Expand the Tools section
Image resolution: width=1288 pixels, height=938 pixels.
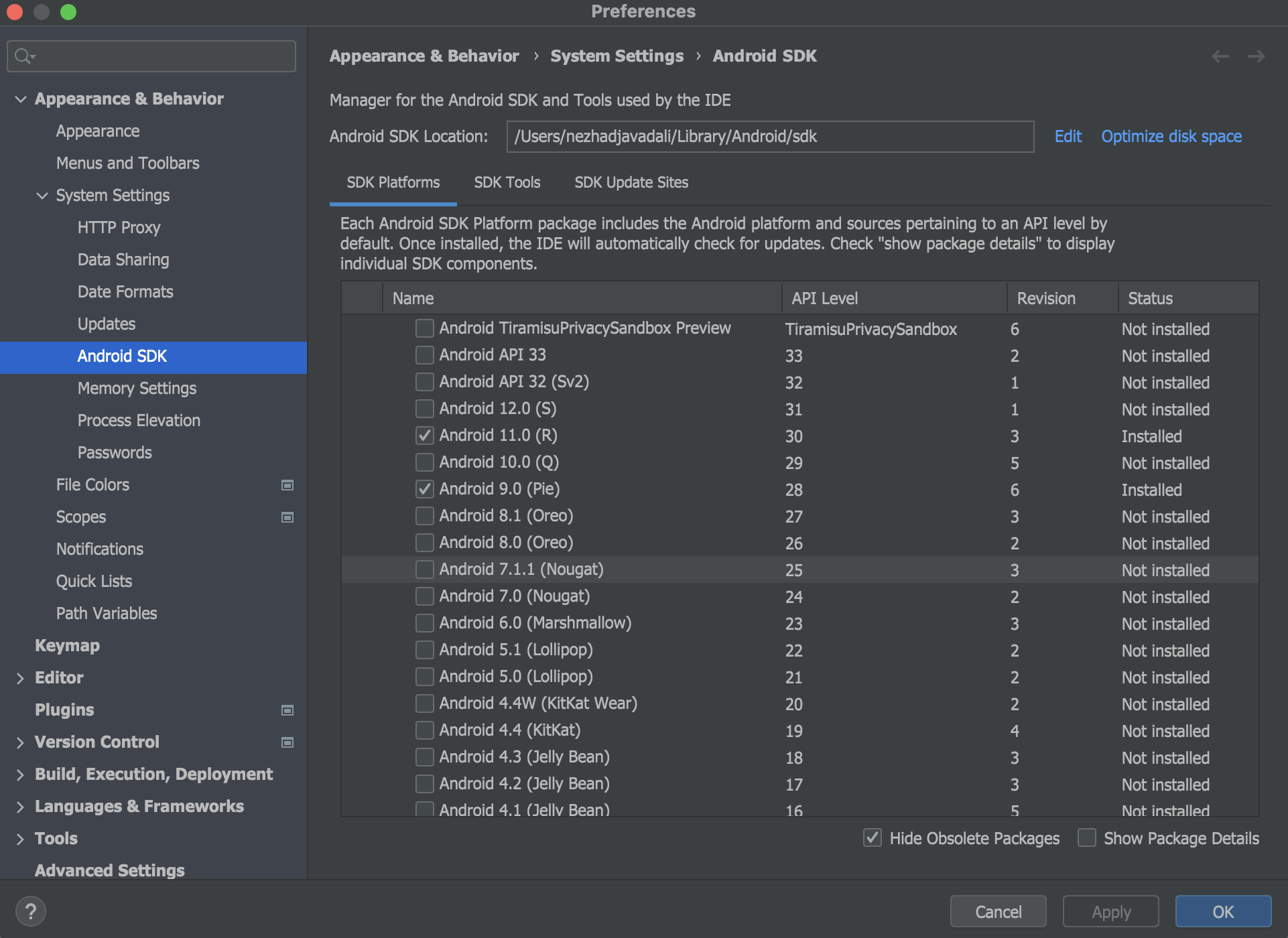pyautogui.click(x=21, y=839)
